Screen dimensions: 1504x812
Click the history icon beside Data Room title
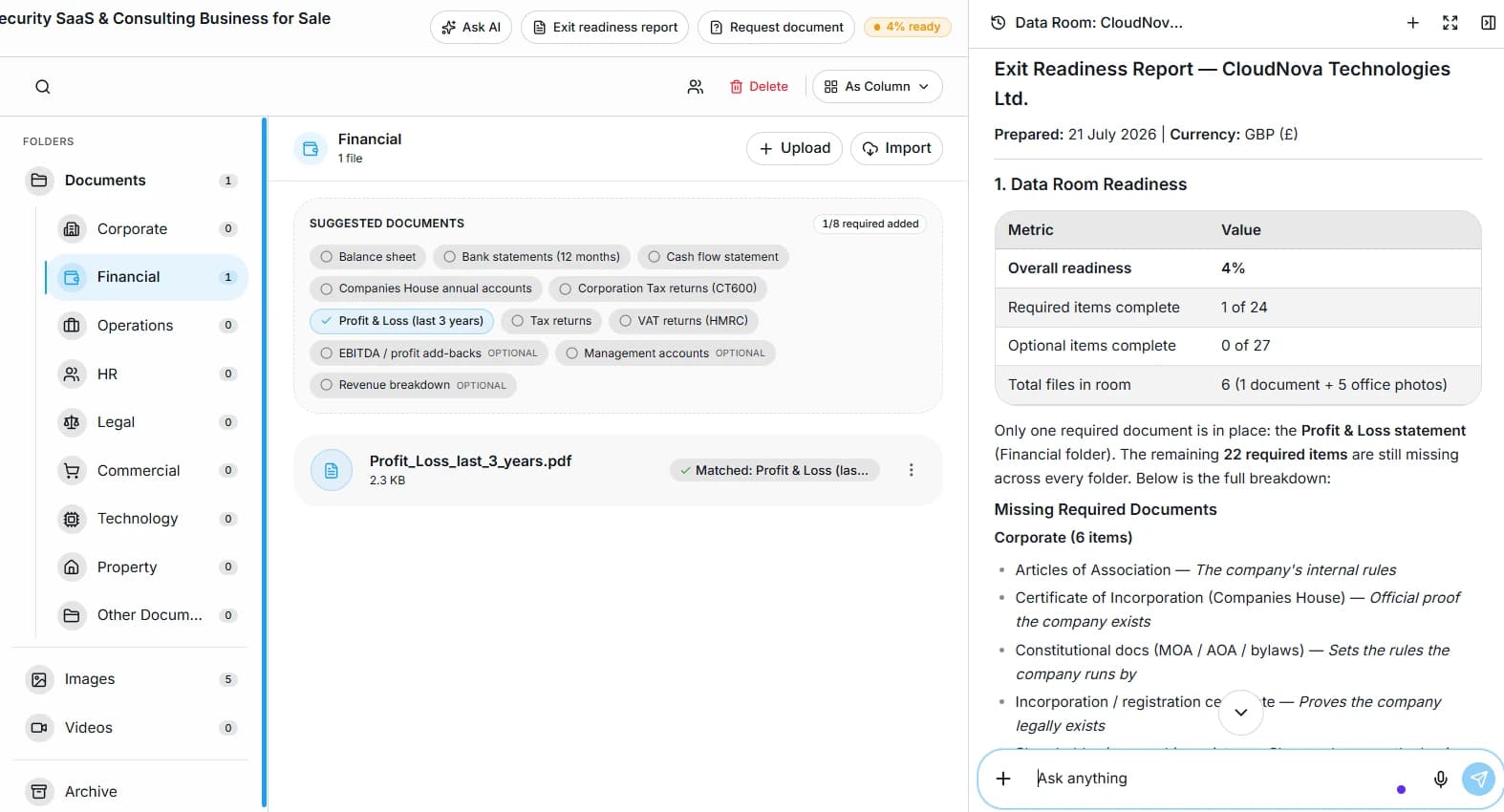pyautogui.click(x=998, y=23)
